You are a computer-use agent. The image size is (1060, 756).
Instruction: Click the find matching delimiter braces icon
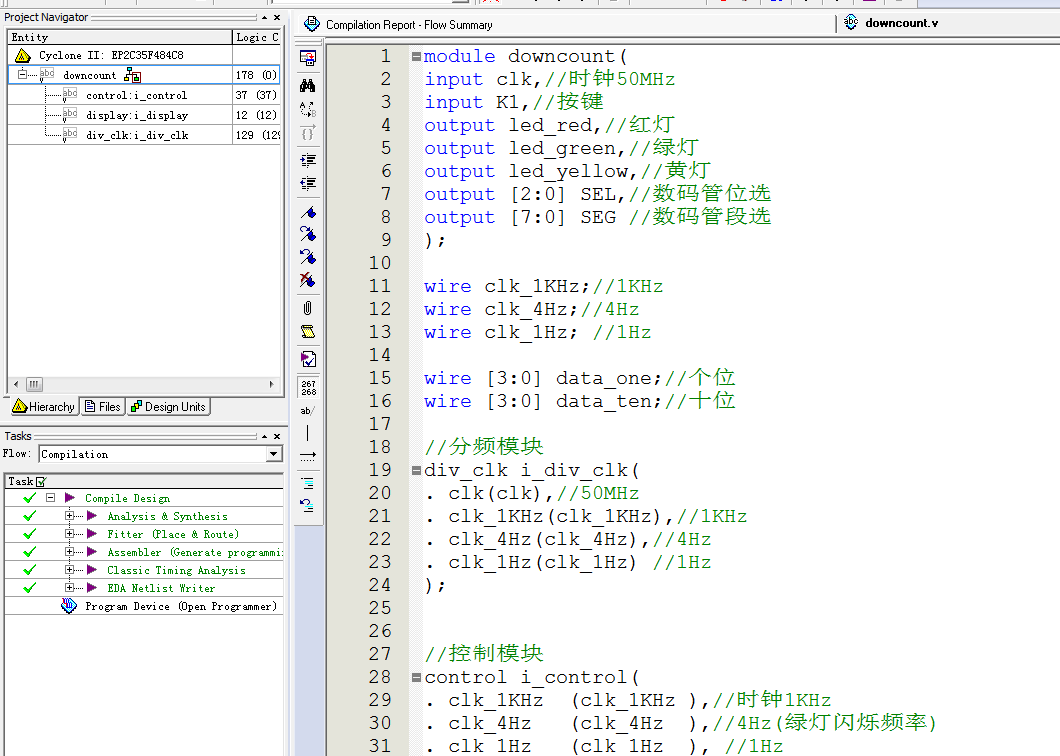(308, 133)
